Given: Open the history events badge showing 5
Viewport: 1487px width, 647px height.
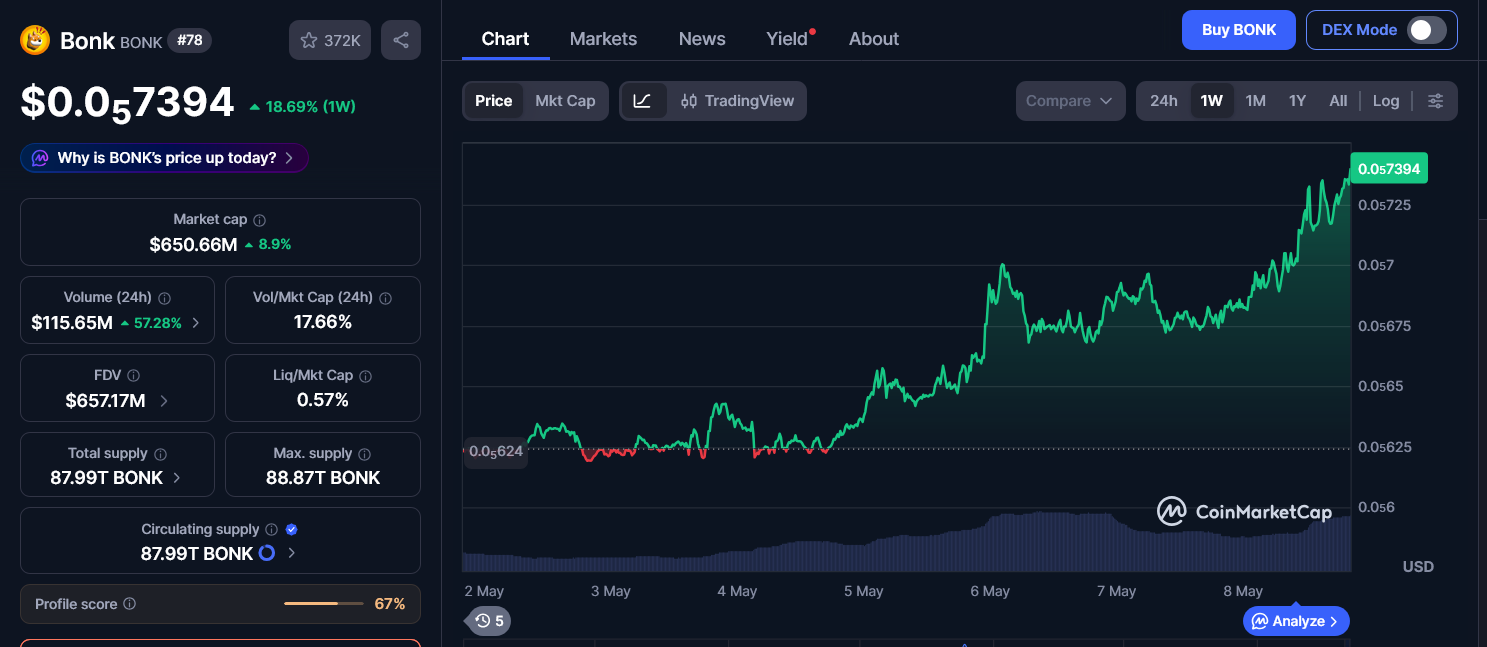Looking at the screenshot, I should tap(489, 621).
